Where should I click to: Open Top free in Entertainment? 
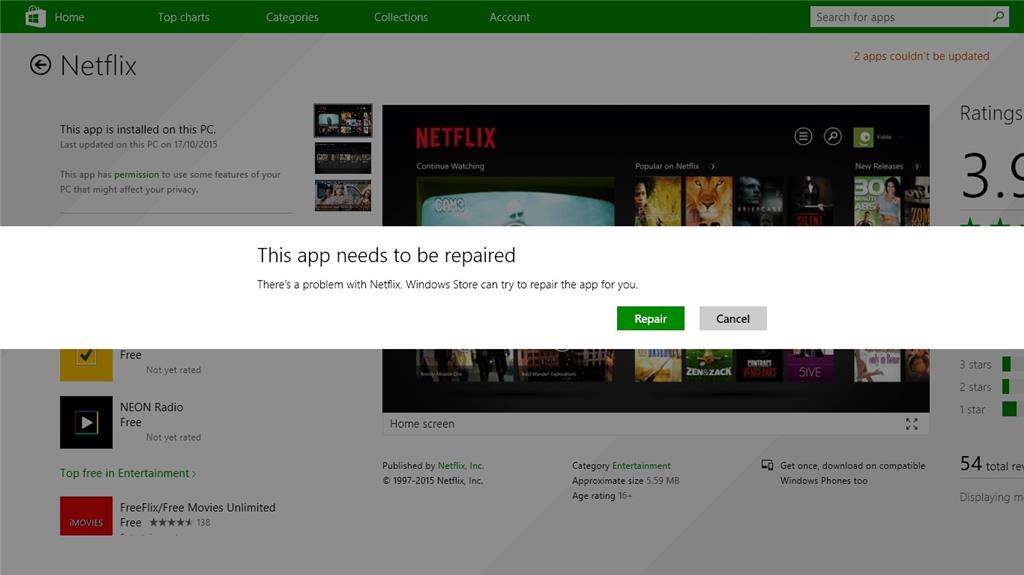point(128,473)
